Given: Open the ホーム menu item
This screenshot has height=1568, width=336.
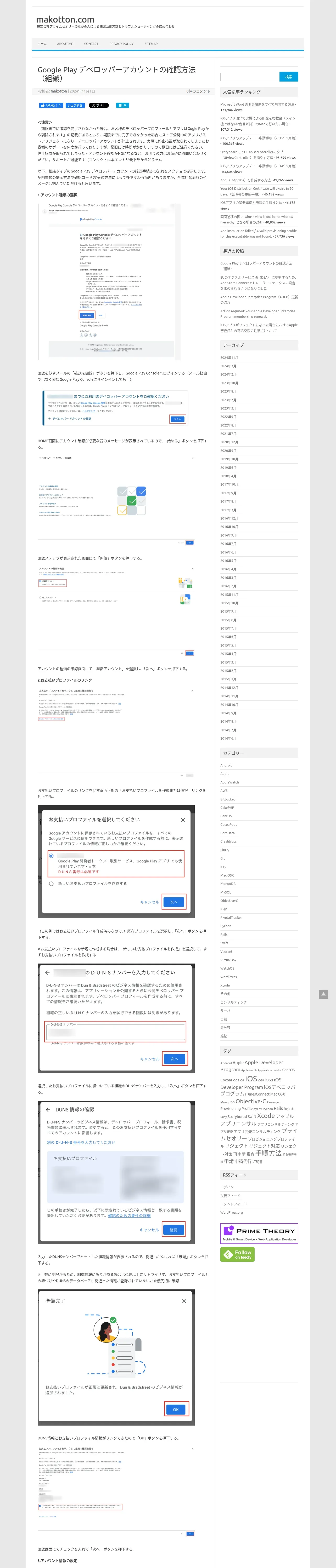Looking at the screenshot, I should (42, 44).
